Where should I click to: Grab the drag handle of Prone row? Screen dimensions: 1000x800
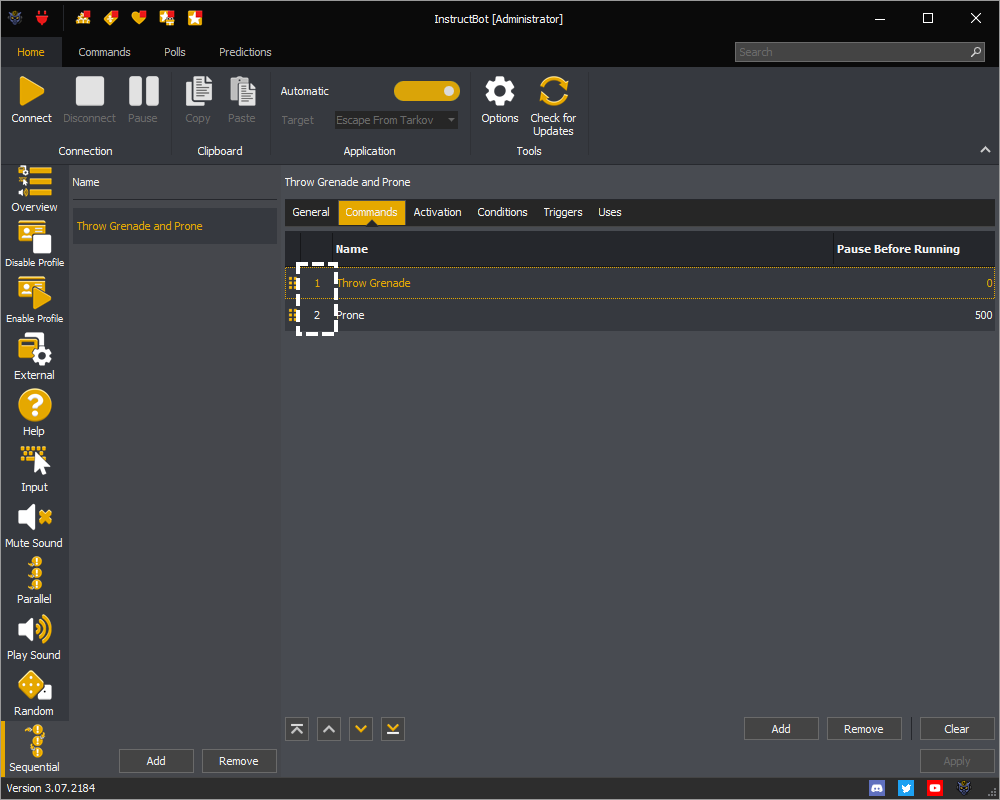coord(293,315)
